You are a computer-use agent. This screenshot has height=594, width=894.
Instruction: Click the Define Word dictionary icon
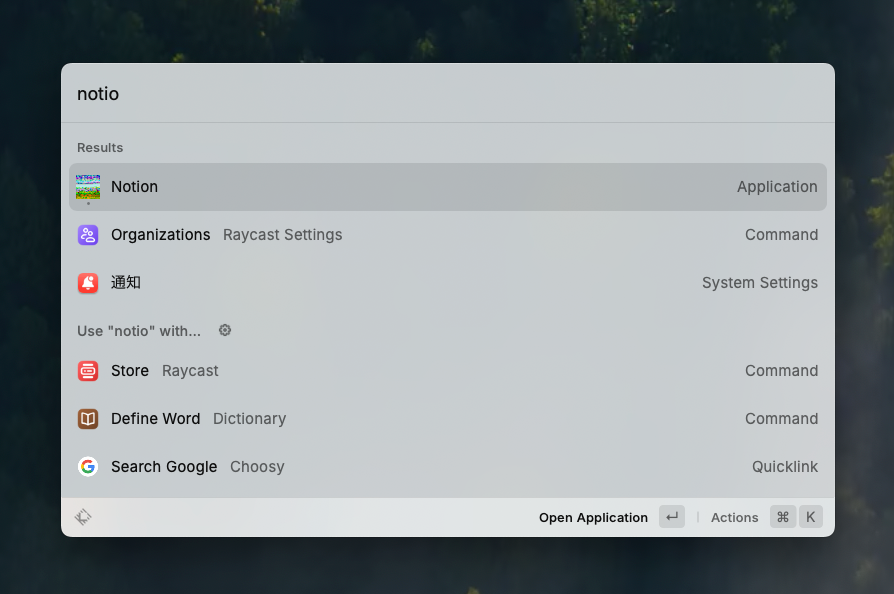[88, 418]
